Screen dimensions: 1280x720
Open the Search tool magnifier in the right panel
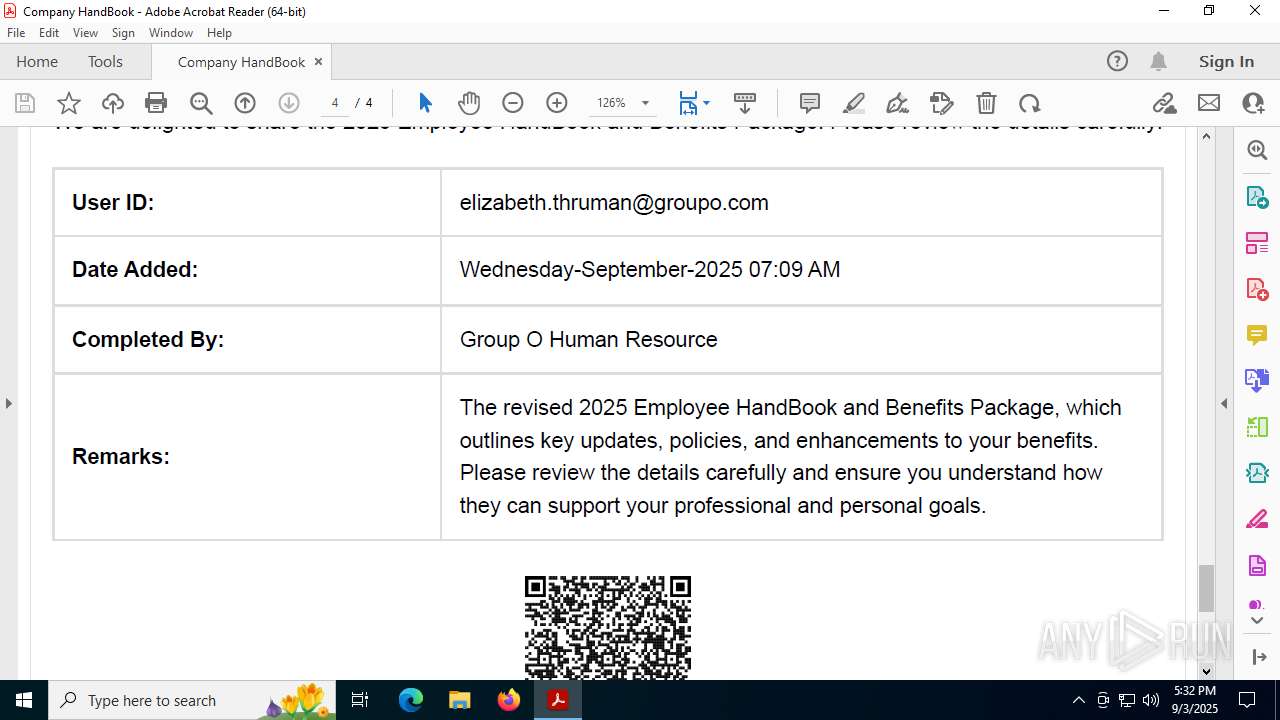click(1257, 150)
